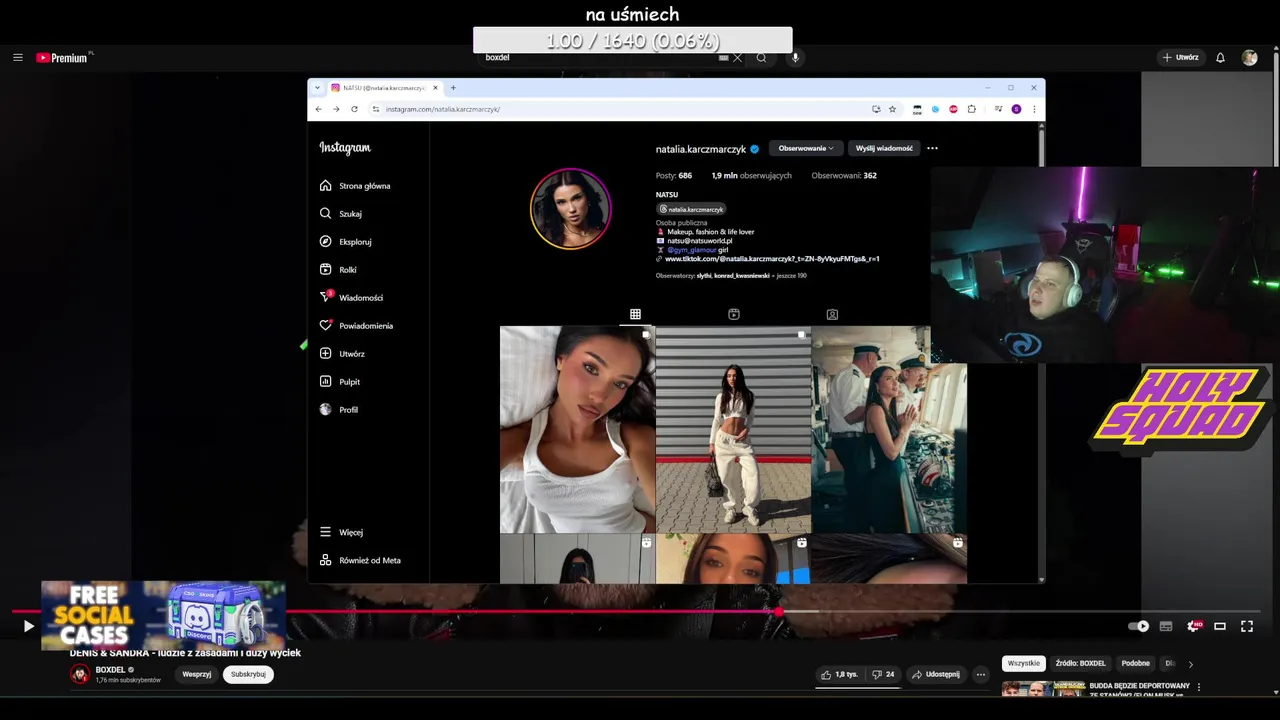Submit the YouTube search magnifier button
Image resolution: width=1280 pixels, height=720 pixels.
(761, 58)
